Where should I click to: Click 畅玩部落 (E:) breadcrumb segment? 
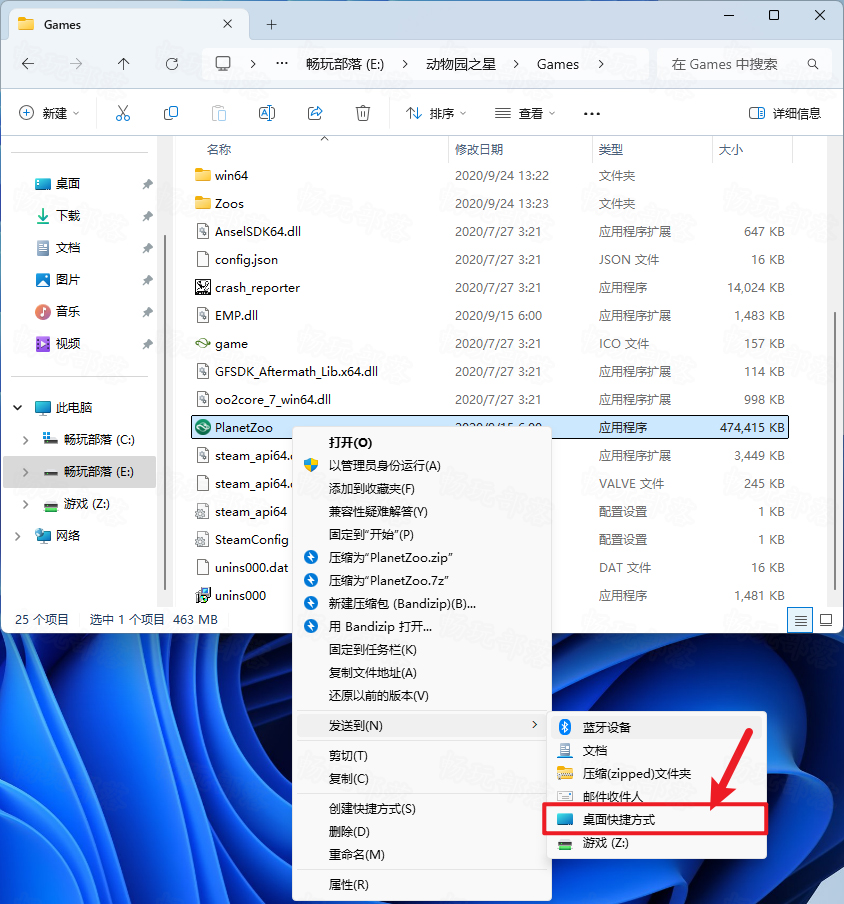(x=345, y=64)
